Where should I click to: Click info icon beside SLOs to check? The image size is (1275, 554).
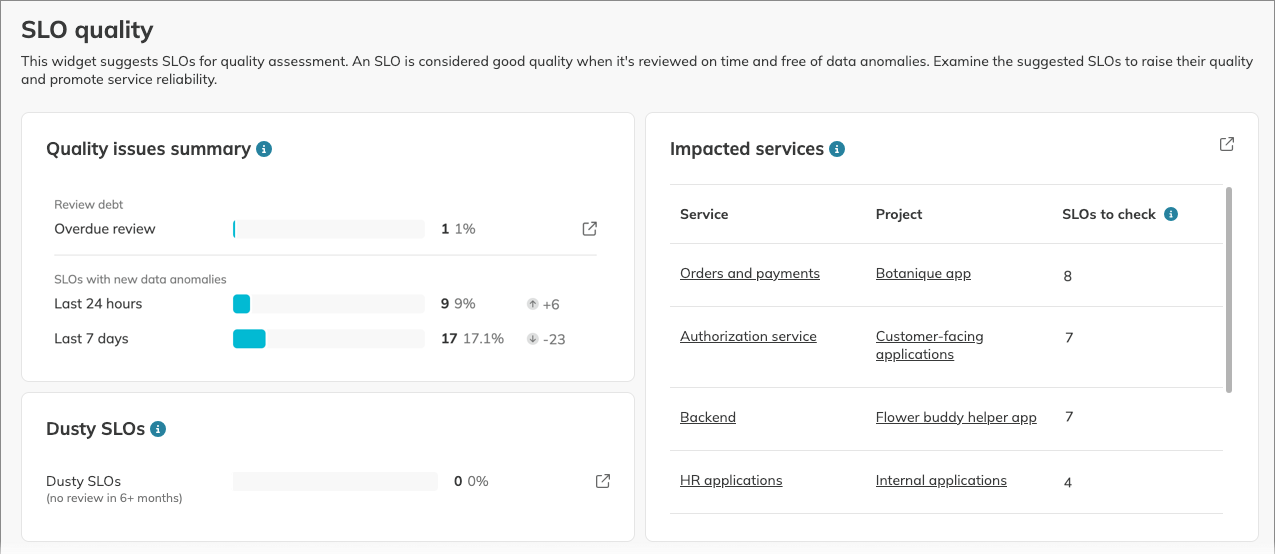click(x=1171, y=214)
